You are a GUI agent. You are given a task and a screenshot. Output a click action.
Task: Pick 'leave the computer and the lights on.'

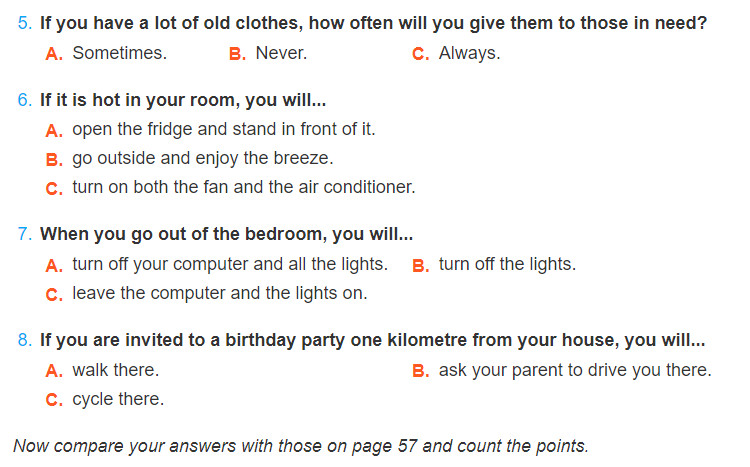point(220,293)
